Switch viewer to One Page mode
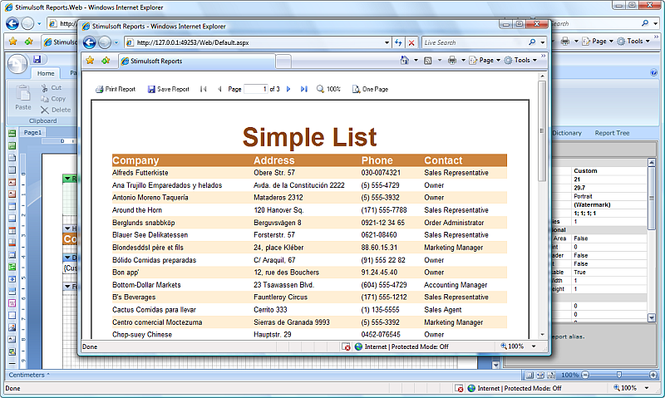The height and width of the screenshot is (398, 665). [x=370, y=89]
